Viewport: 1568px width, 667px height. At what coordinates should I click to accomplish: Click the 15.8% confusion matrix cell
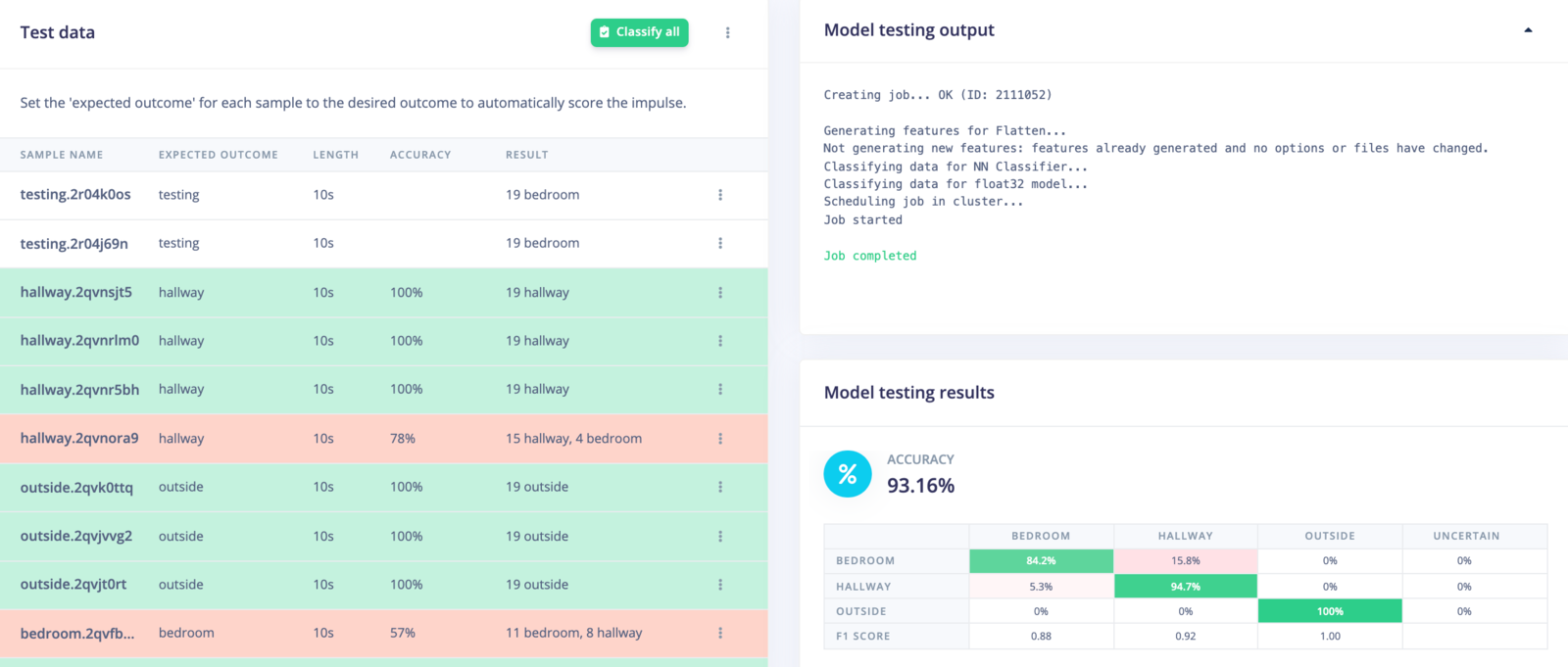point(1186,561)
